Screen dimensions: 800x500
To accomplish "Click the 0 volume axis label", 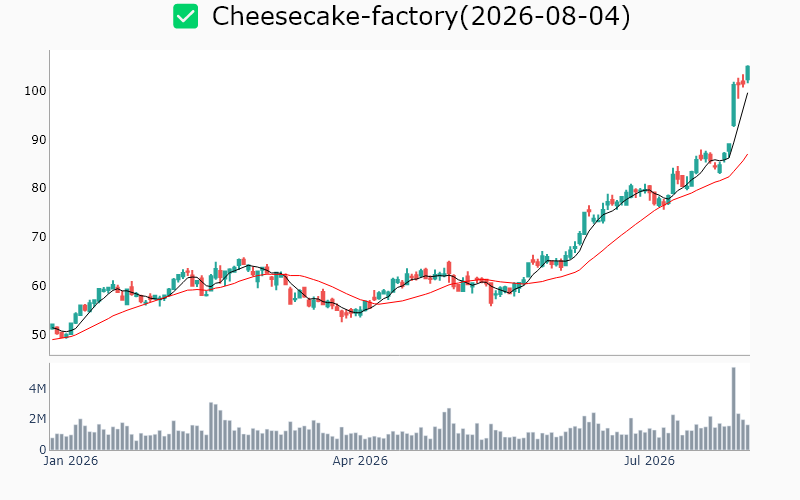I will point(43,450).
